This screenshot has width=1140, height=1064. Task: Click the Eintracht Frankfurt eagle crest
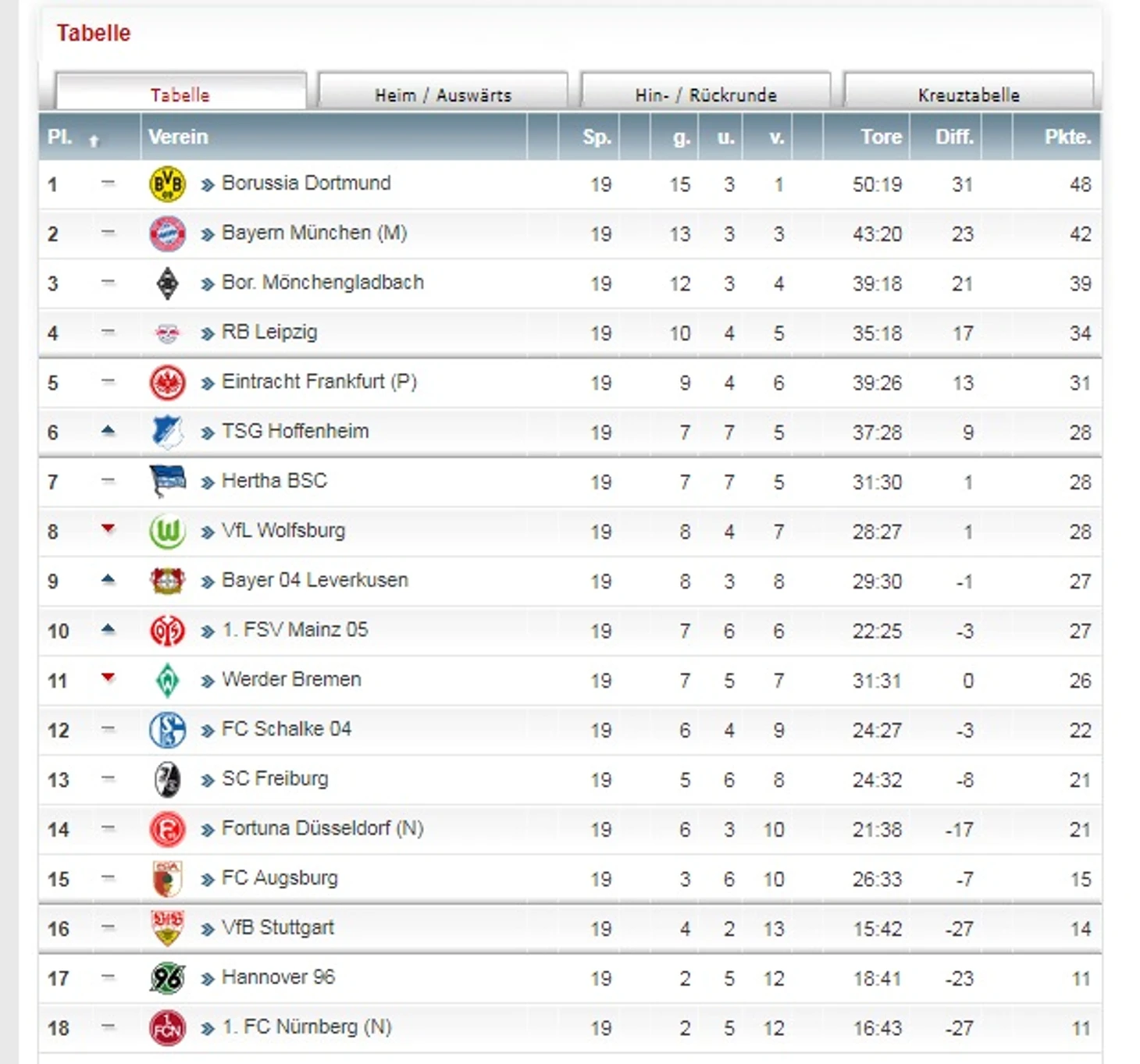click(167, 383)
